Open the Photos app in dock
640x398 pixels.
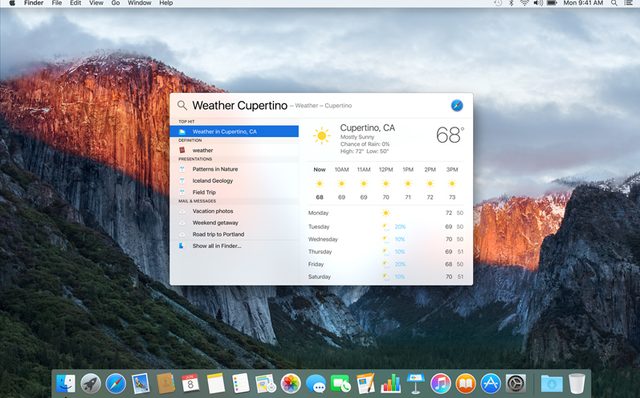coord(291,384)
